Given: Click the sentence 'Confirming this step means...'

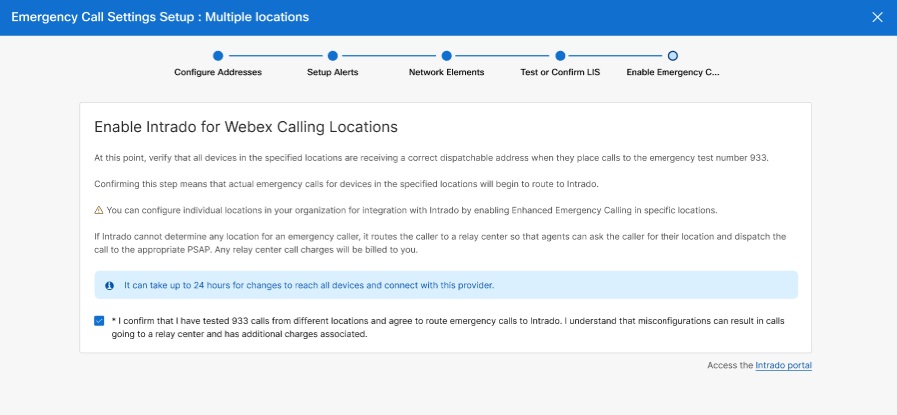Looking at the screenshot, I should (x=346, y=184).
